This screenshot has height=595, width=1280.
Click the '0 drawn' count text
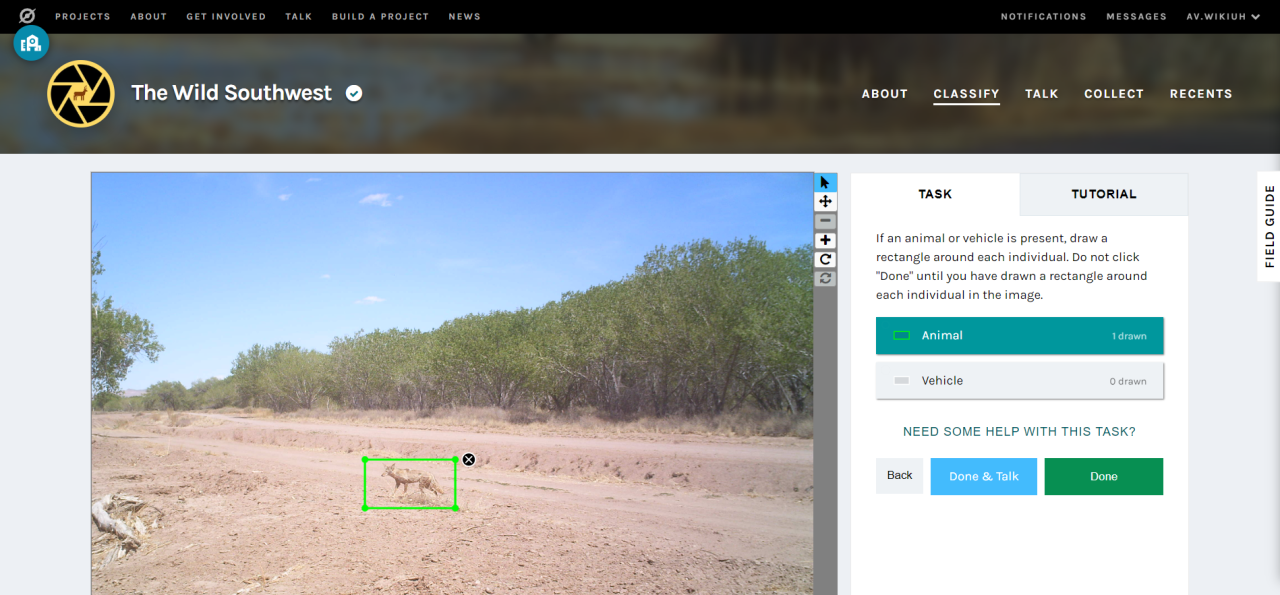(x=1128, y=382)
